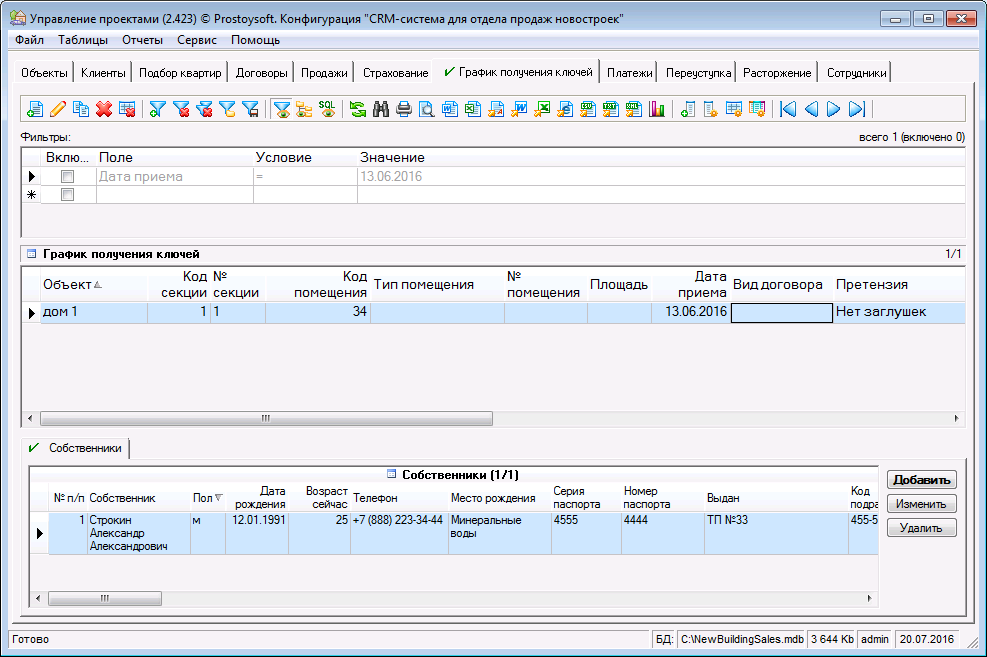This screenshot has height=657, width=987.
Task: Collapse the 'График получения ключей' table panel icon
Action: [x=32, y=254]
